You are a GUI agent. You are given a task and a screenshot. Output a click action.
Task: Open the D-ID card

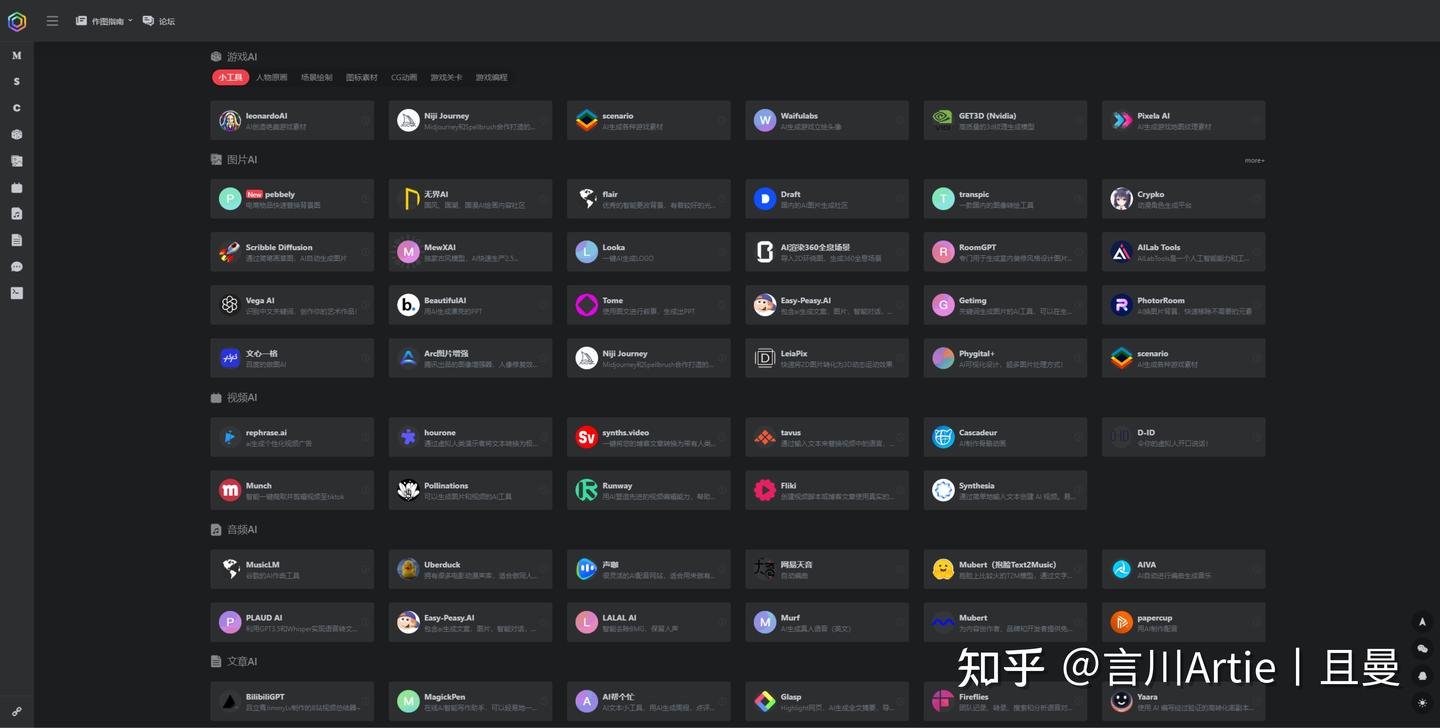click(1183, 437)
